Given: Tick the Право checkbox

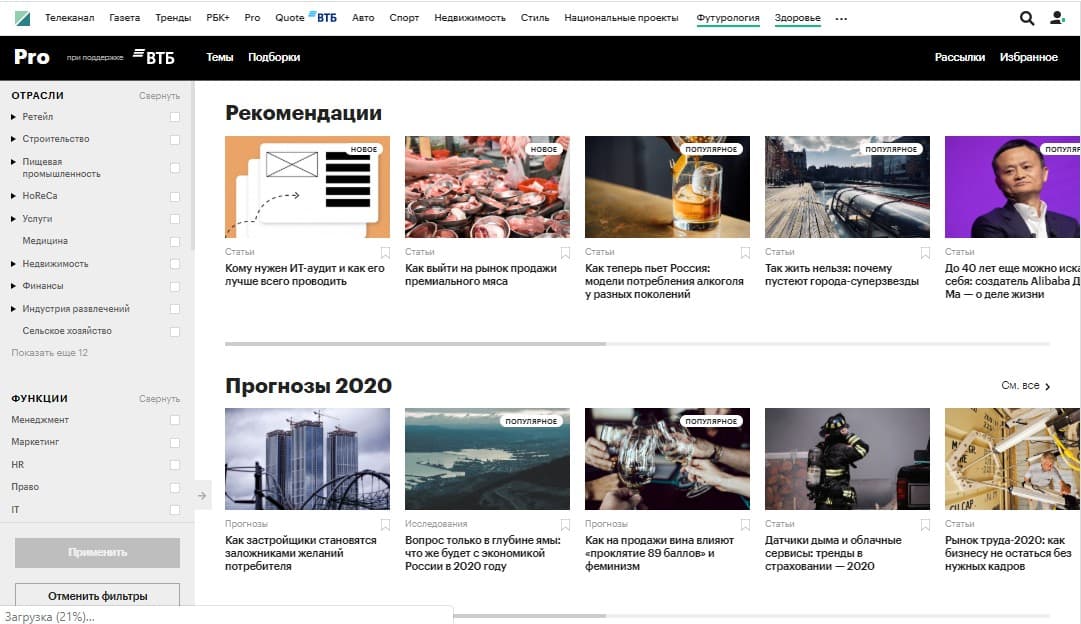Looking at the screenshot, I should [175, 487].
